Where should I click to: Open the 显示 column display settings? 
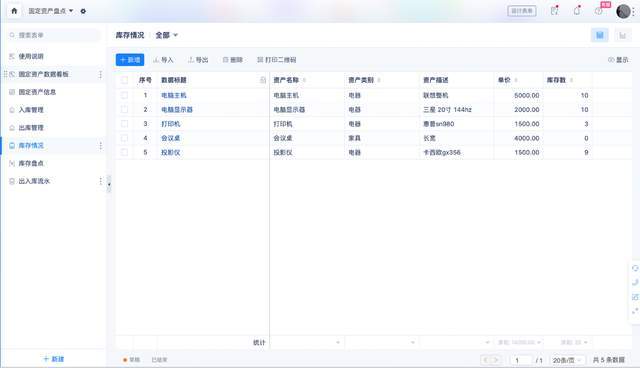click(618, 60)
